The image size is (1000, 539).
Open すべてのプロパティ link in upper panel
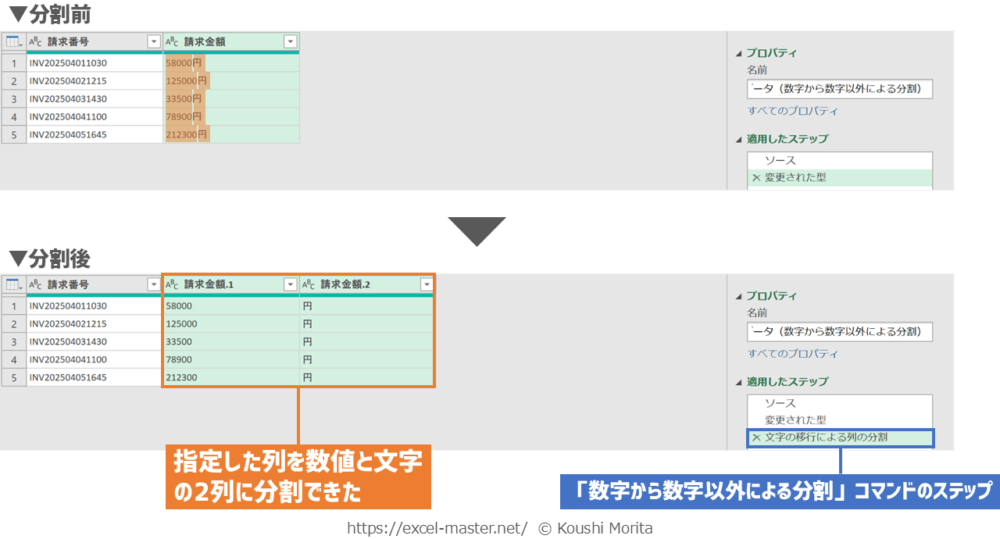[x=793, y=111]
